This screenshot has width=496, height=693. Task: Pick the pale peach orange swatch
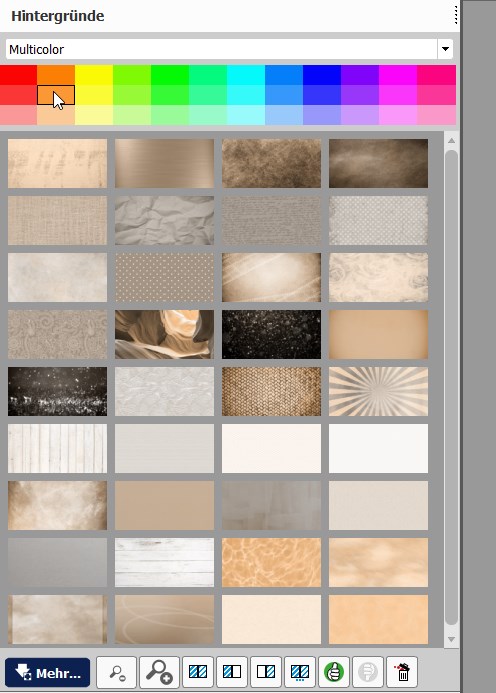coord(56,115)
